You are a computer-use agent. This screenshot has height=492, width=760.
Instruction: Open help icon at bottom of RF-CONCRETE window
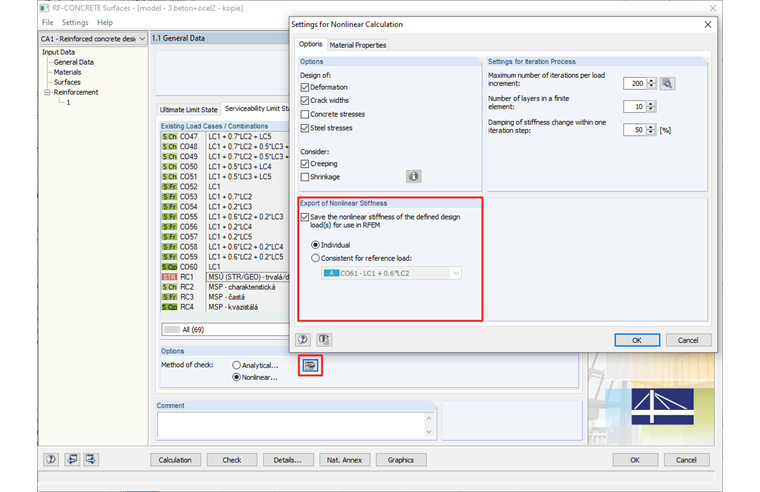[x=51, y=459]
